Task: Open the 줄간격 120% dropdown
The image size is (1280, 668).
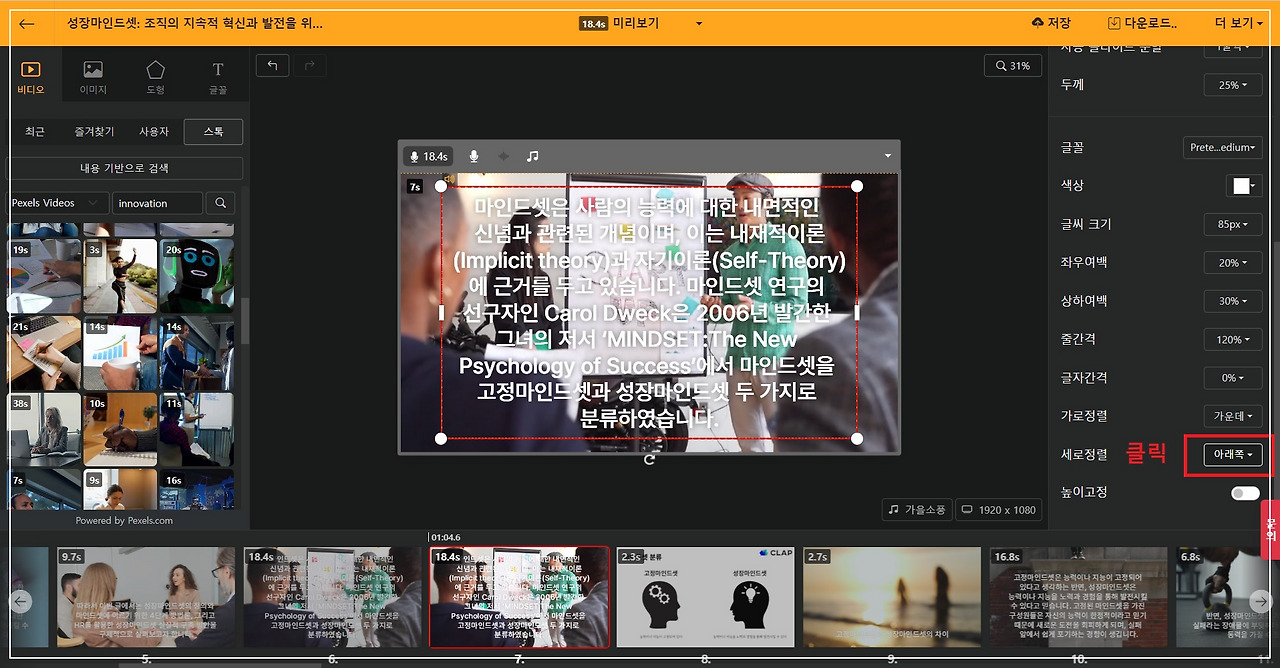Action: tap(1232, 339)
